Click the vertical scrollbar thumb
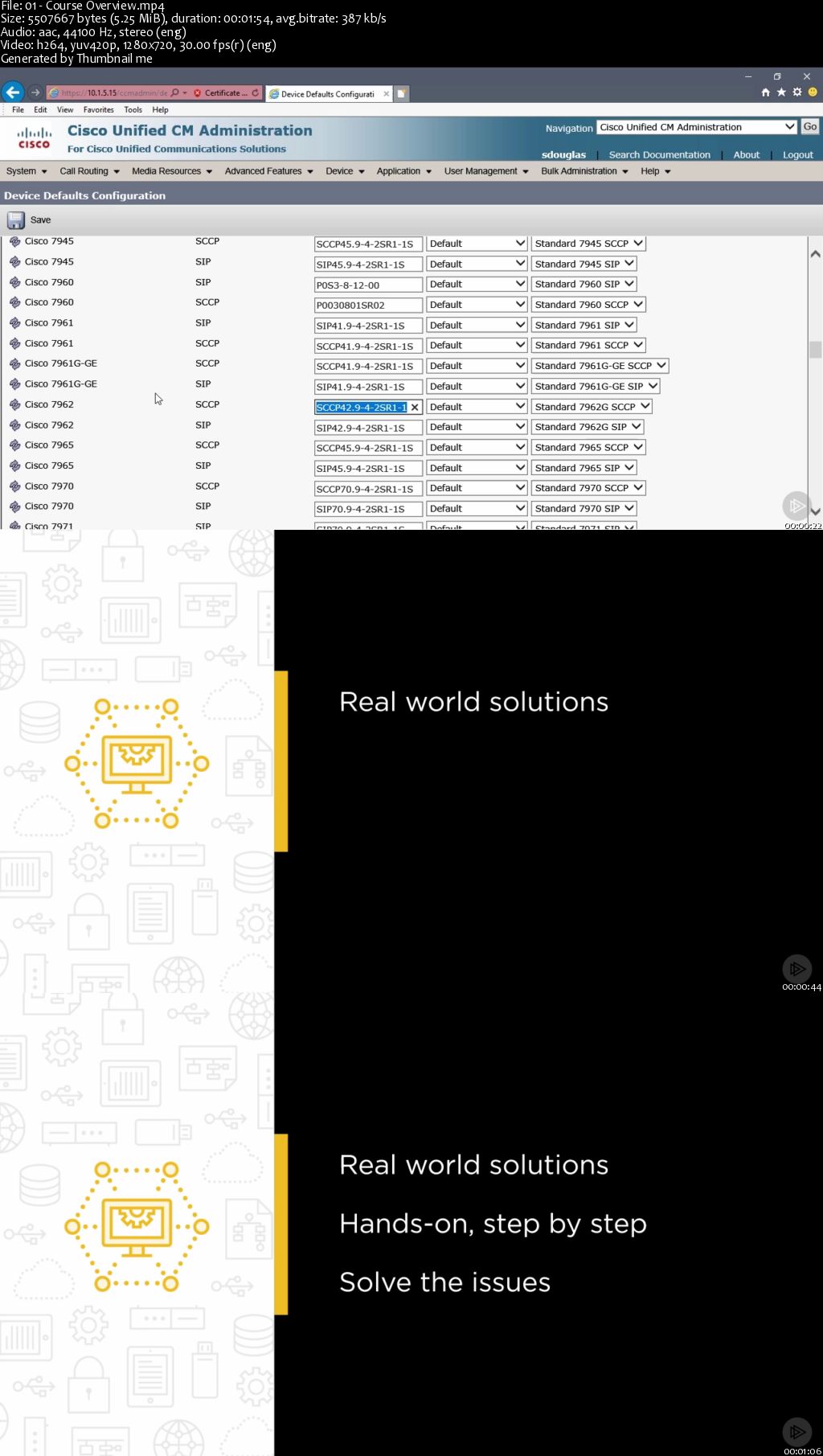Image resolution: width=823 pixels, height=1456 pixels. click(x=816, y=350)
